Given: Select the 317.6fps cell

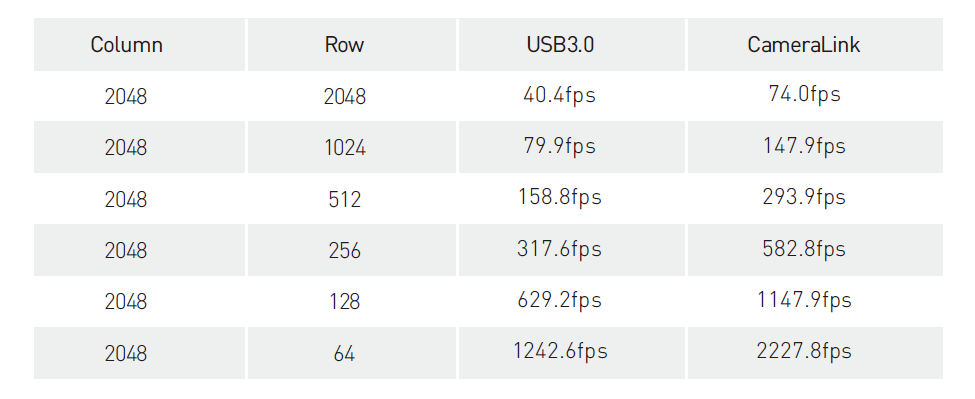Looking at the screenshot, I should tap(572, 250).
